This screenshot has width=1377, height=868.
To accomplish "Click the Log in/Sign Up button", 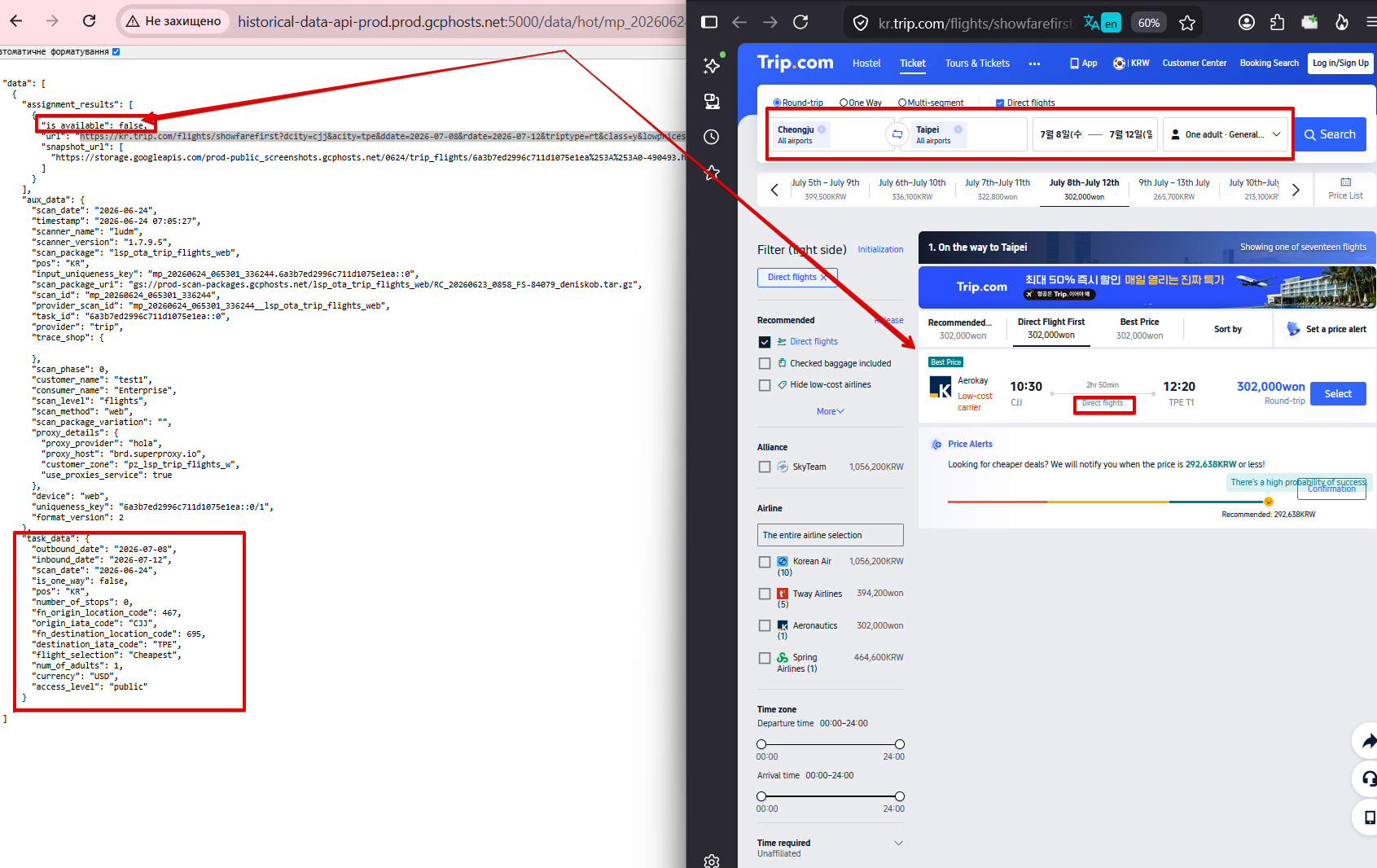I will 1340,64.
